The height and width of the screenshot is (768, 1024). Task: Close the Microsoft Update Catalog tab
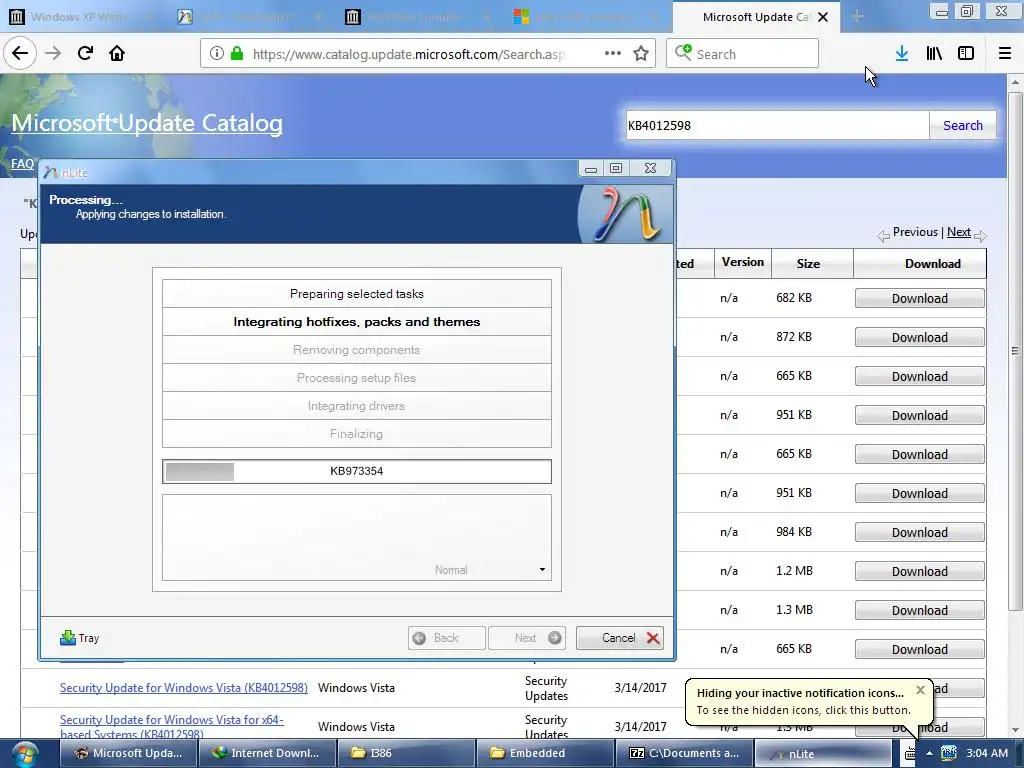[823, 17]
